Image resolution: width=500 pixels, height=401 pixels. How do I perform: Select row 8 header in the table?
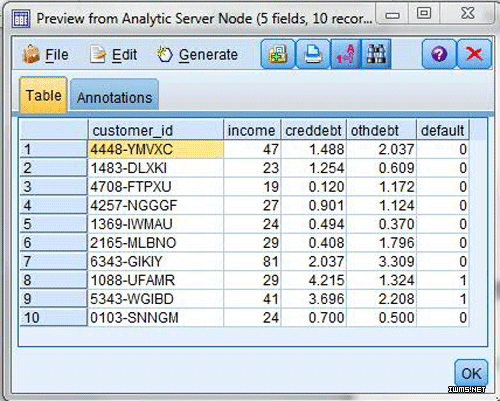click(x=53, y=280)
